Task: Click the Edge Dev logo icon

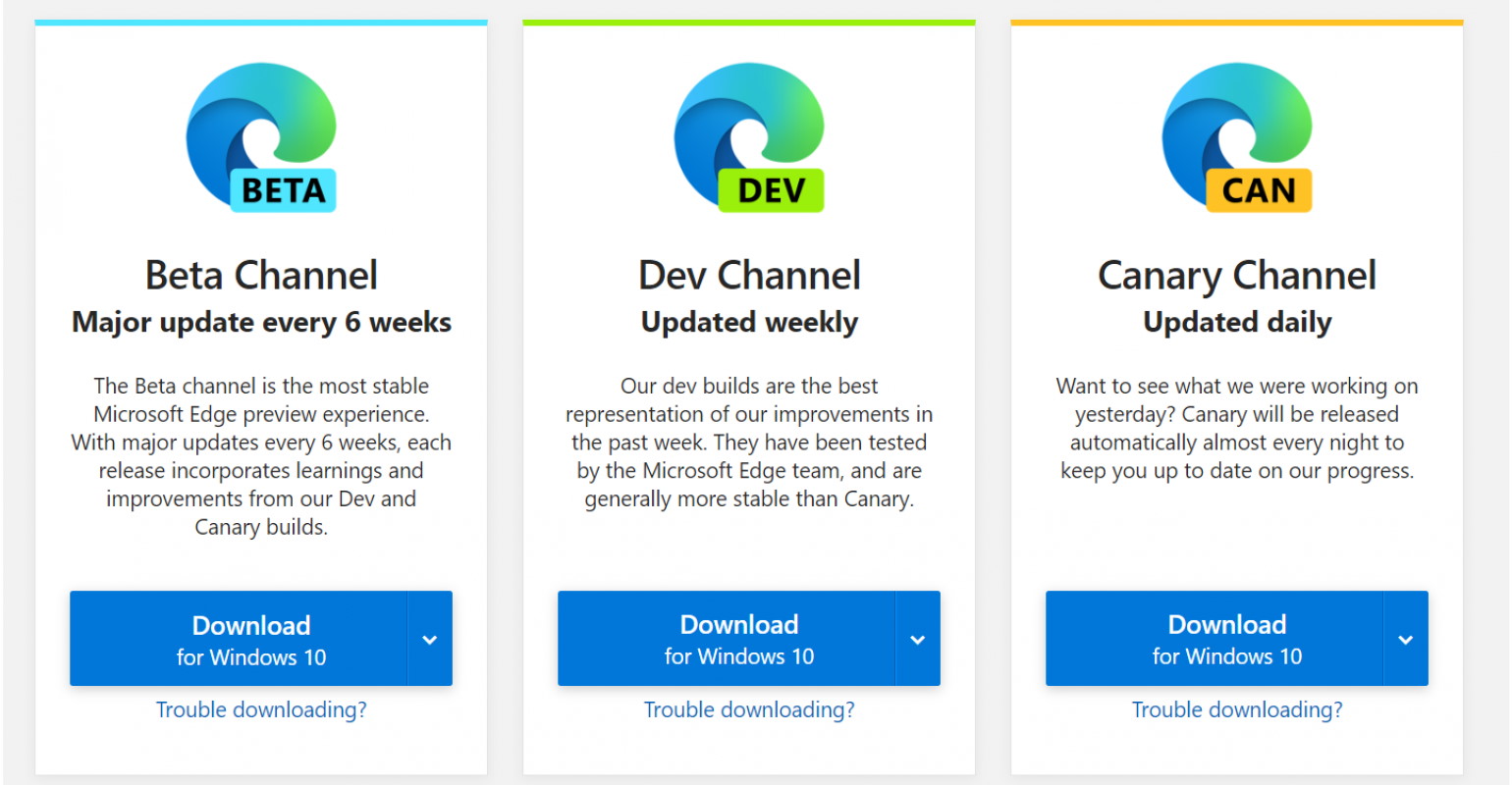Action: pos(749,137)
